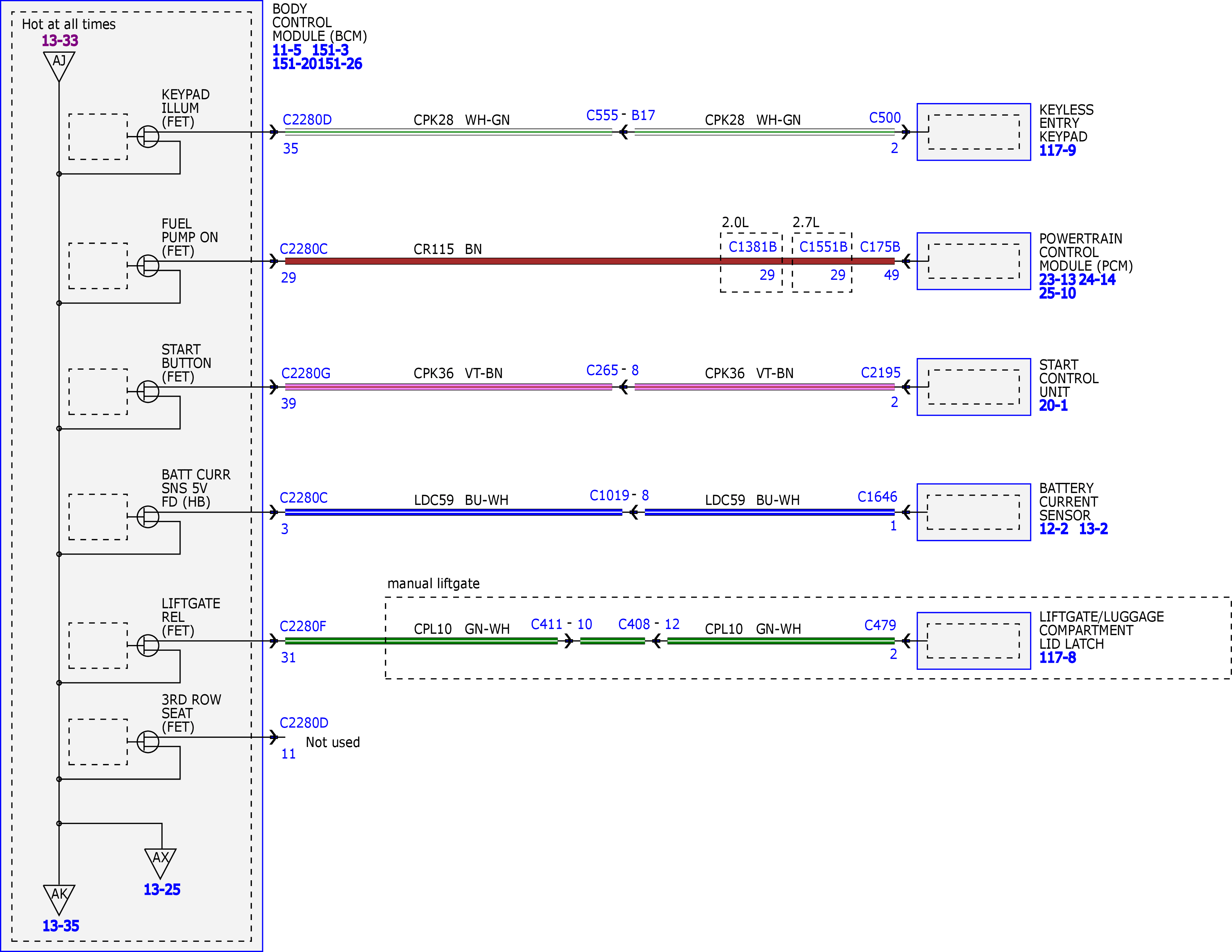Select the Keyless Entry Keypad component box
Image resolution: width=1232 pixels, height=952 pixels.
(x=974, y=132)
